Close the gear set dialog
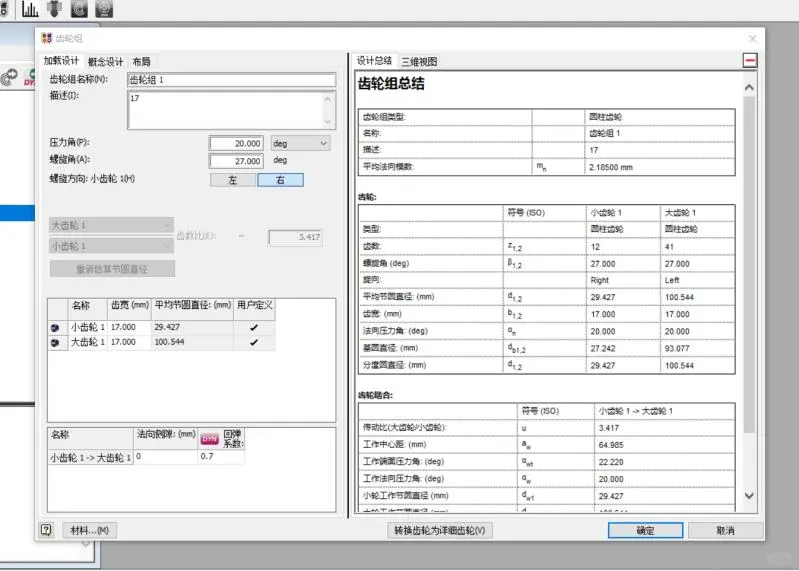The height and width of the screenshot is (571, 799). [752, 38]
